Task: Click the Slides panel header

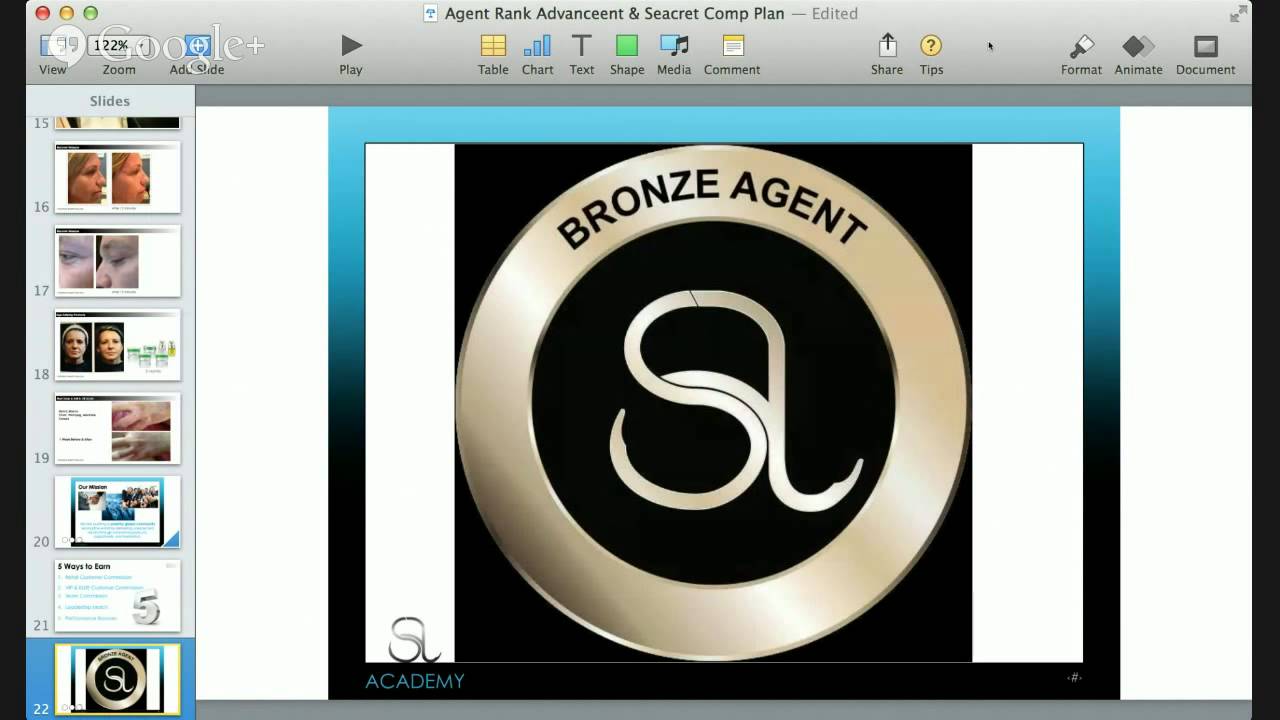Action: 110,101
